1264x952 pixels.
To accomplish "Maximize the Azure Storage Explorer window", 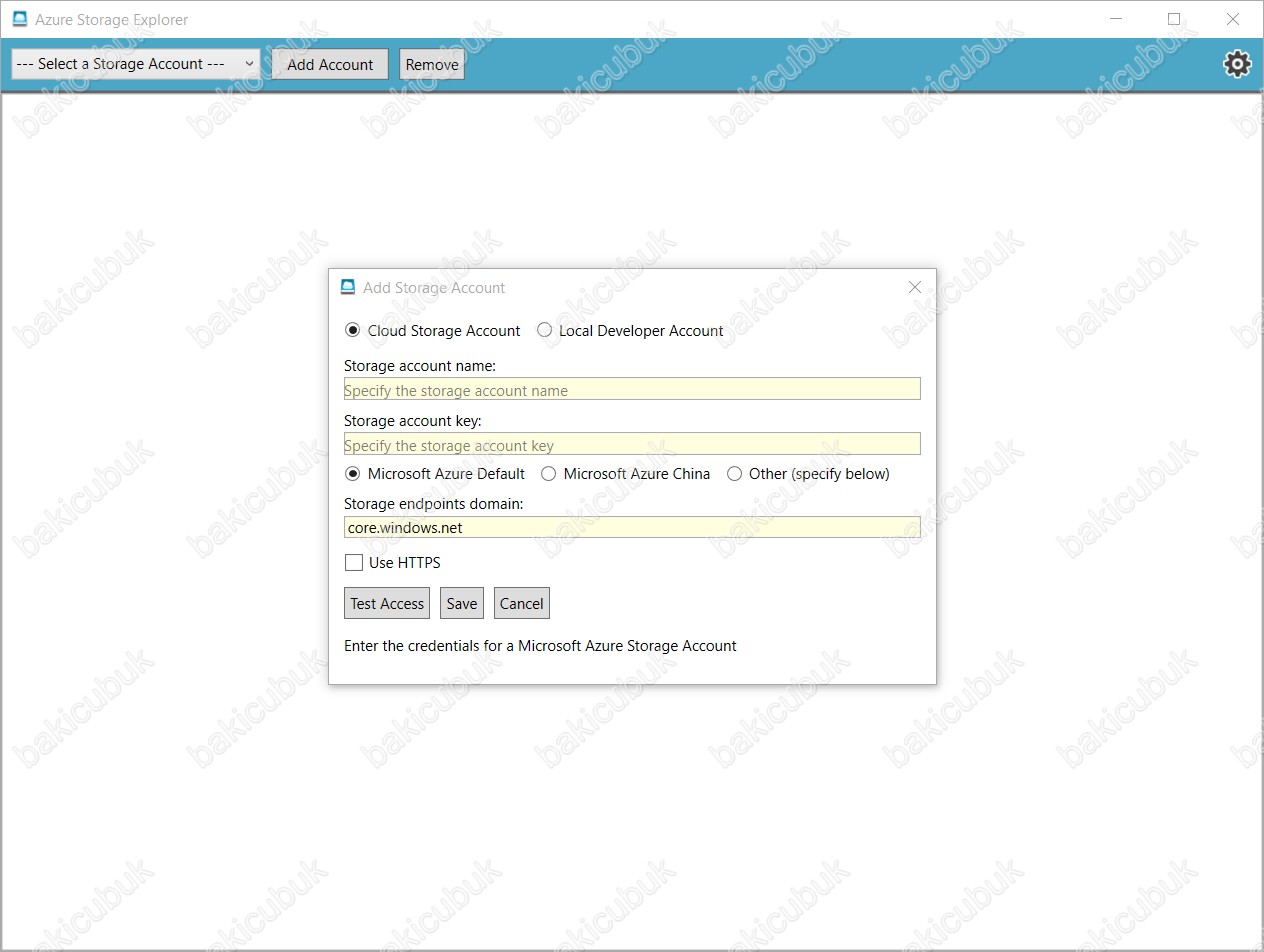I will (1175, 19).
